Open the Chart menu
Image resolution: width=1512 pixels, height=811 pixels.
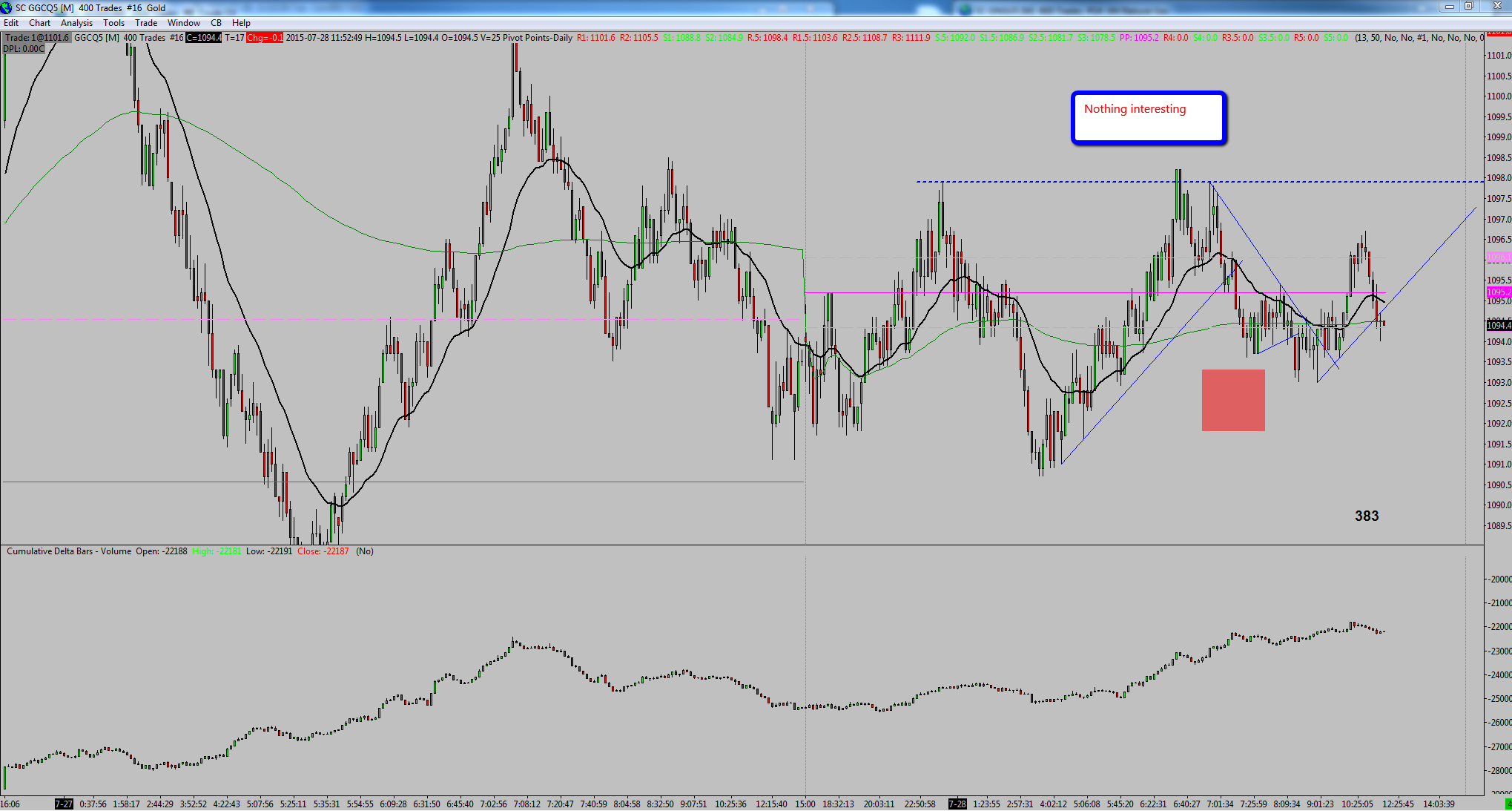tap(40, 23)
